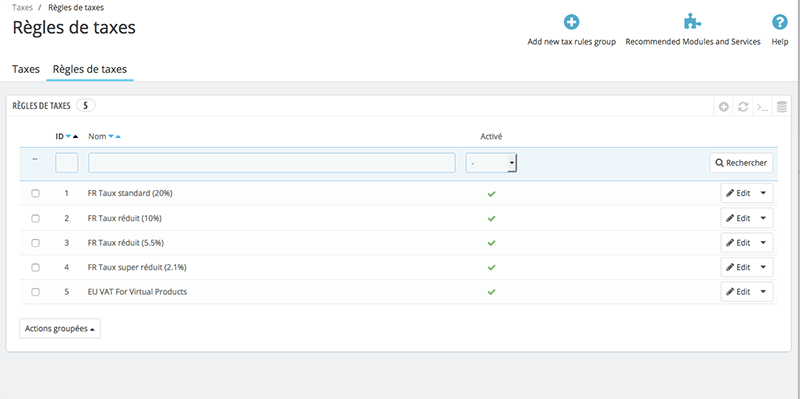Image resolution: width=800 pixels, height=399 pixels.
Task: Expand Edit dropdown arrow for FR Taux réduit (5.5%)
Action: (x=763, y=242)
